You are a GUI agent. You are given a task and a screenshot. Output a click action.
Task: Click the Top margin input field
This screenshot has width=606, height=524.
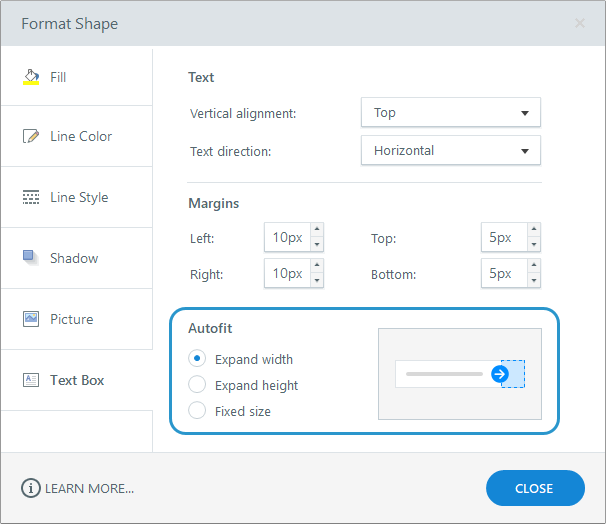click(504, 237)
